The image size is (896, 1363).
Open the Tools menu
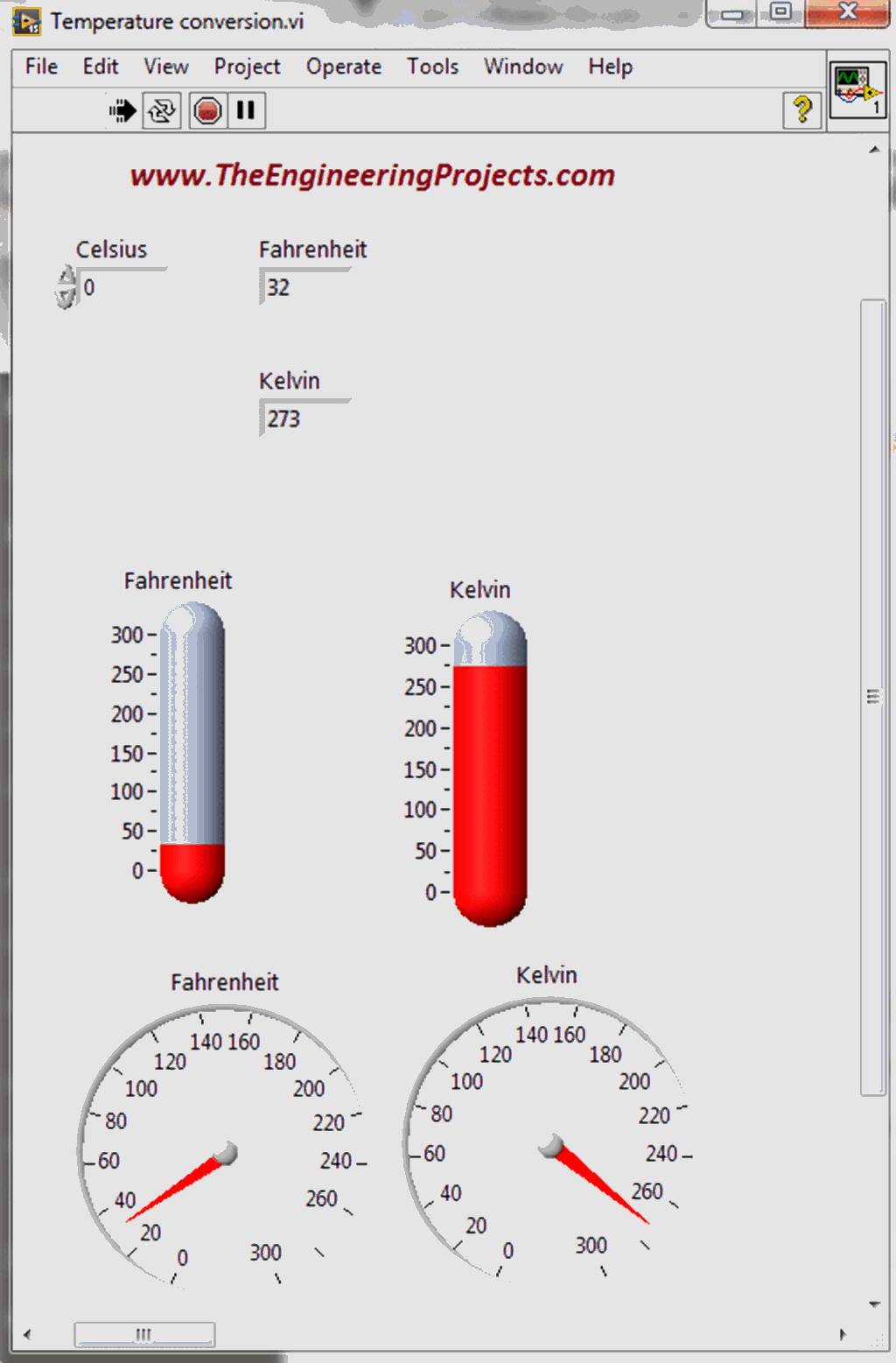click(432, 67)
